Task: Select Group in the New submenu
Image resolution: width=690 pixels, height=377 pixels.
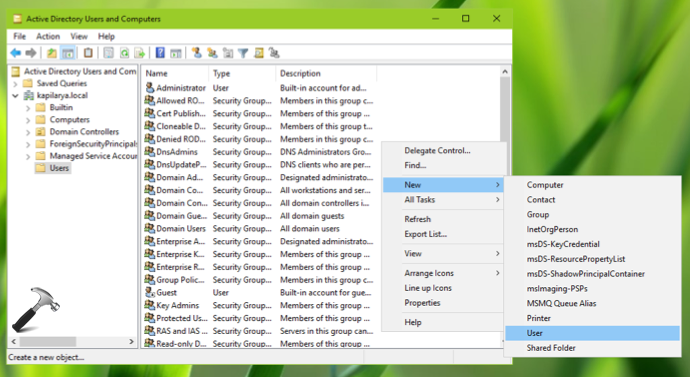Action: tap(592, 215)
